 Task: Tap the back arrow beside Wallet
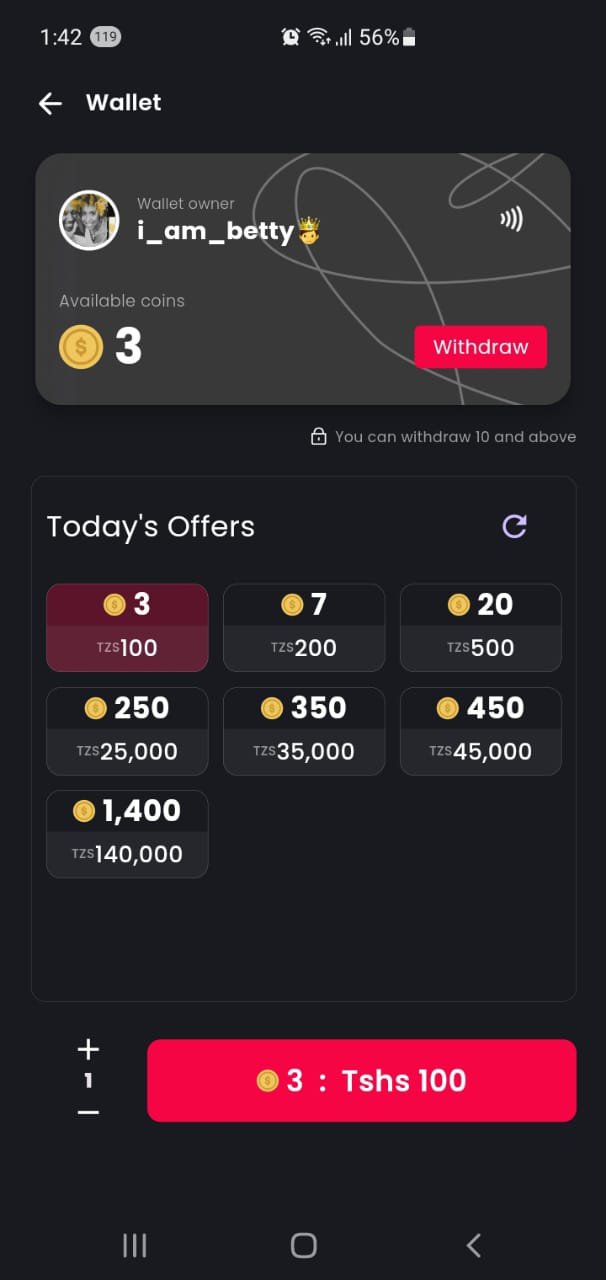[50, 103]
